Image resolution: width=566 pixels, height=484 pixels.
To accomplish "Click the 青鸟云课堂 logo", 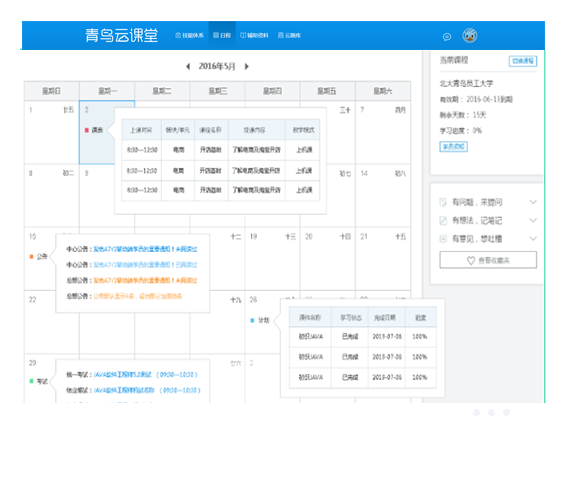I will tap(122, 35).
